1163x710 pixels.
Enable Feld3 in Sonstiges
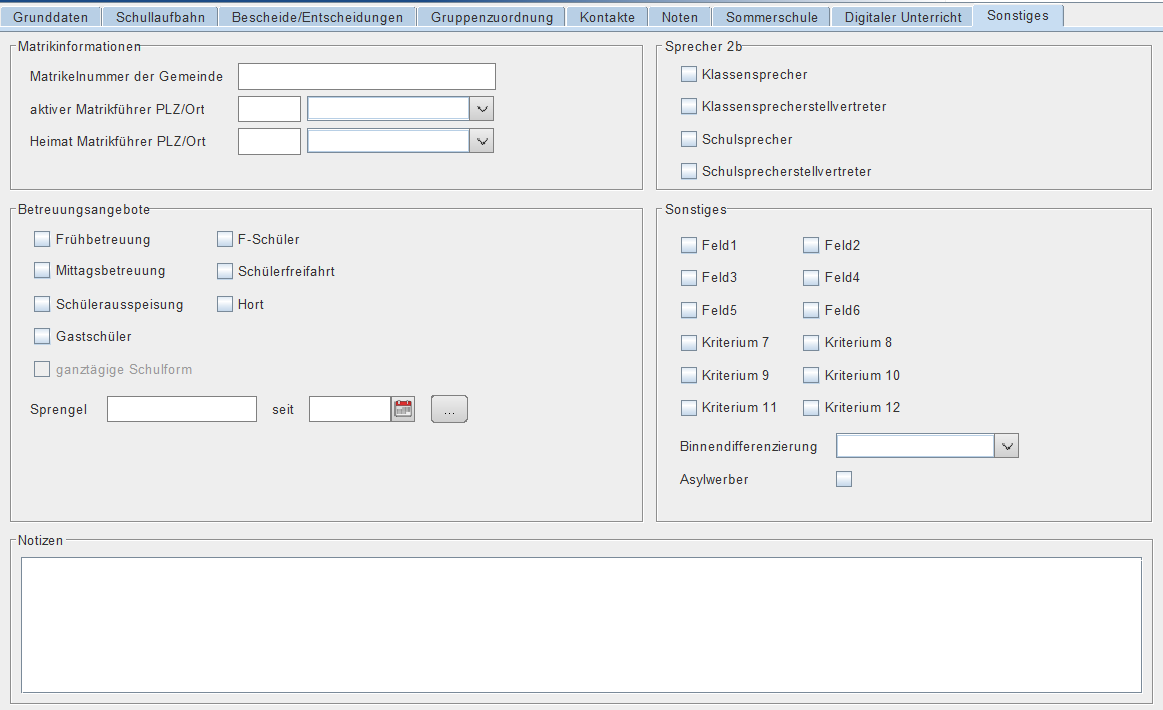689,277
